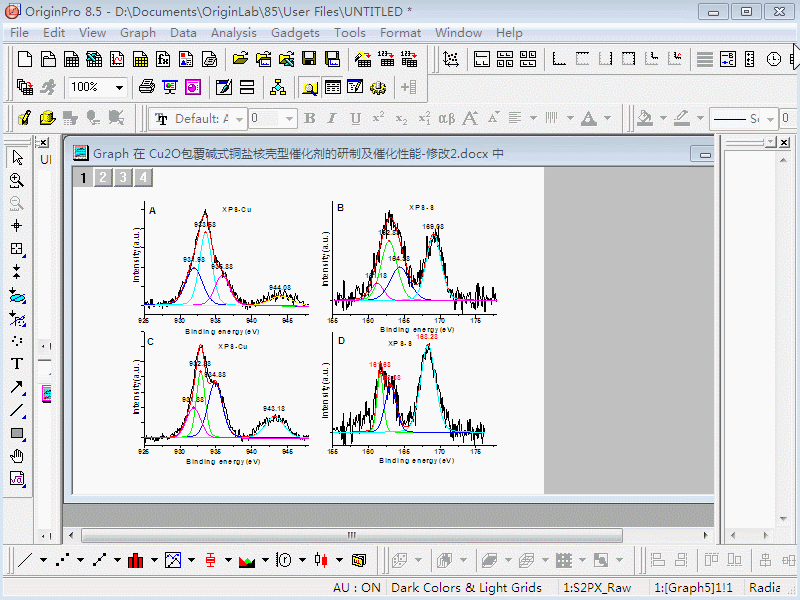Click the New Project icon
The width and height of the screenshot is (800, 600).
pyautogui.click(x=25, y=59)
